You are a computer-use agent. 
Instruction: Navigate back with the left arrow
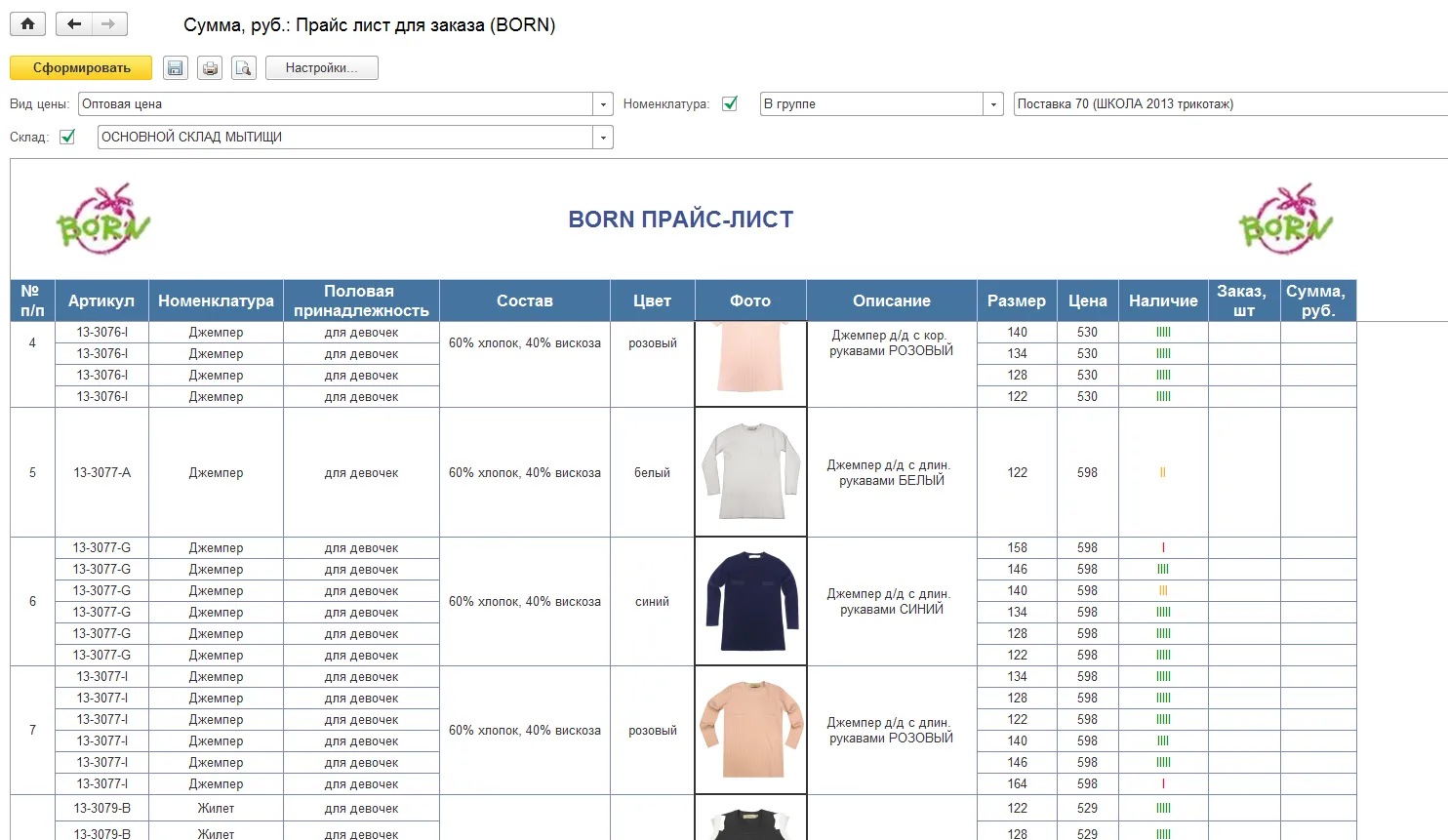click(74, 24)
